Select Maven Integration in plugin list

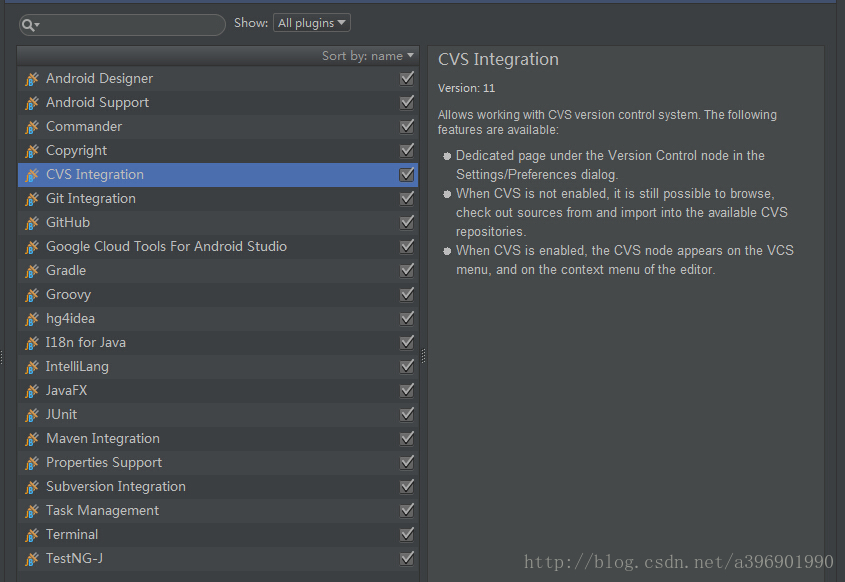click(103, 439)
